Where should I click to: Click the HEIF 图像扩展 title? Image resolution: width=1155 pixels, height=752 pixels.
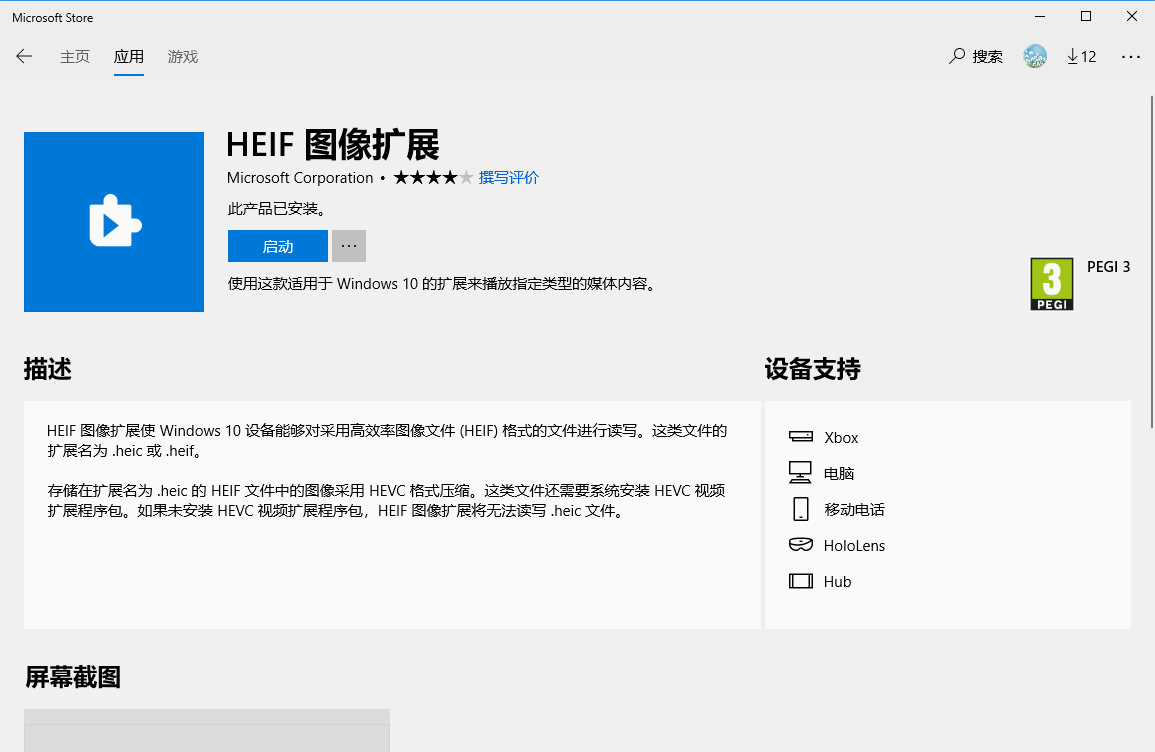coord(332,144)
